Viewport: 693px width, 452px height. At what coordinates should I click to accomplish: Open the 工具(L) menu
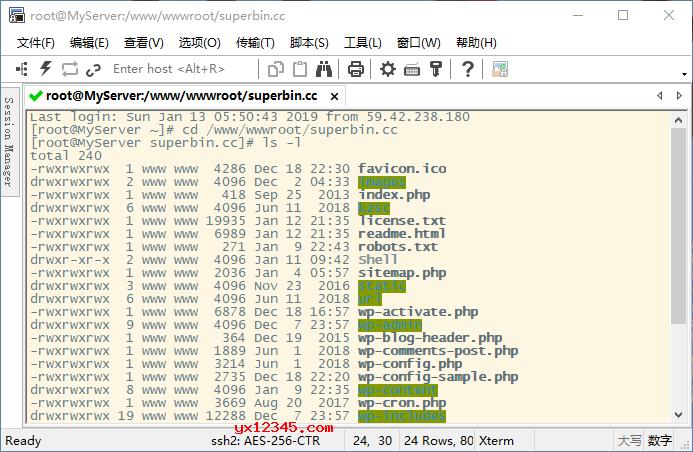click(x=362, y=43)
